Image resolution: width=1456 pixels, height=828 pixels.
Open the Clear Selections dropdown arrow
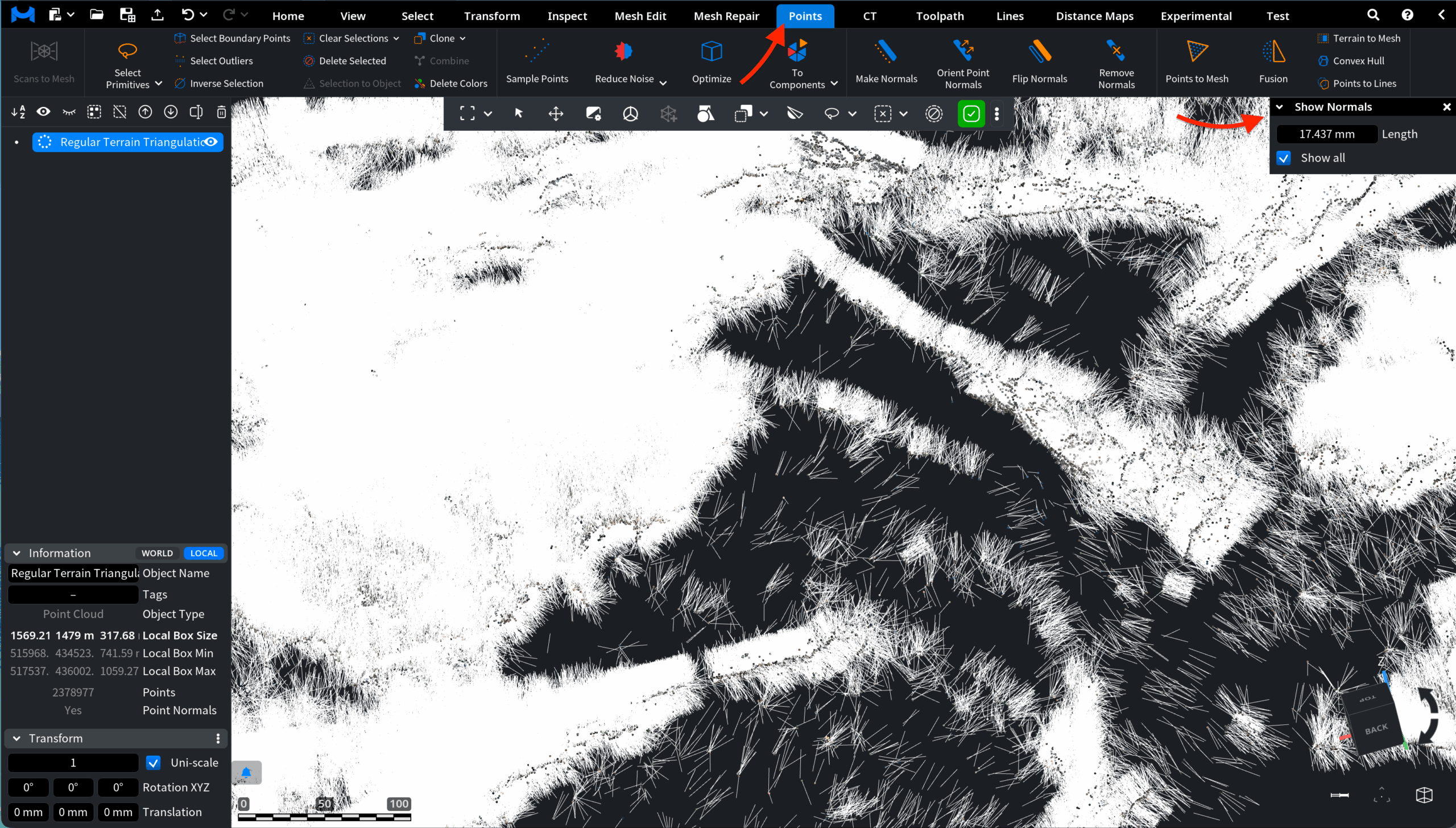pos(396,38)
